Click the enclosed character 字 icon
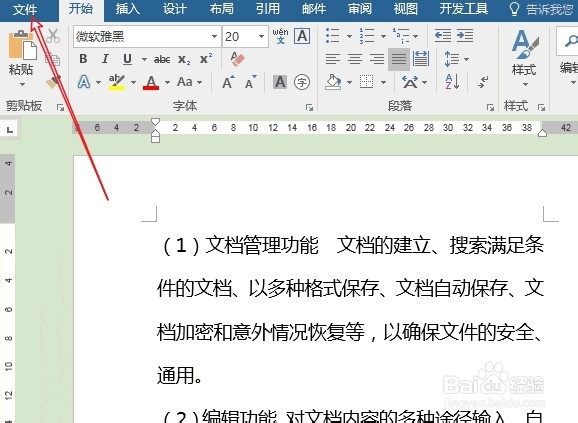Viewport: 578px width, 423px height. pos(302,82)
